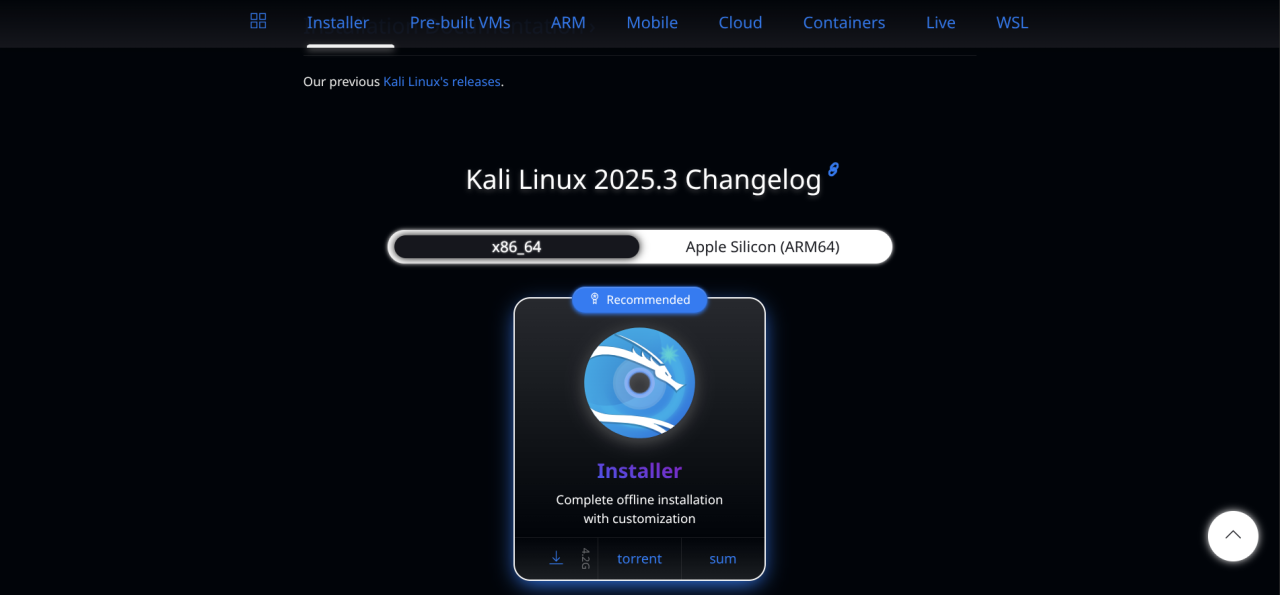Click the lightbulb icon on the Recommended badge
This screenshot has height=595, width=1280.
[596, 299]
